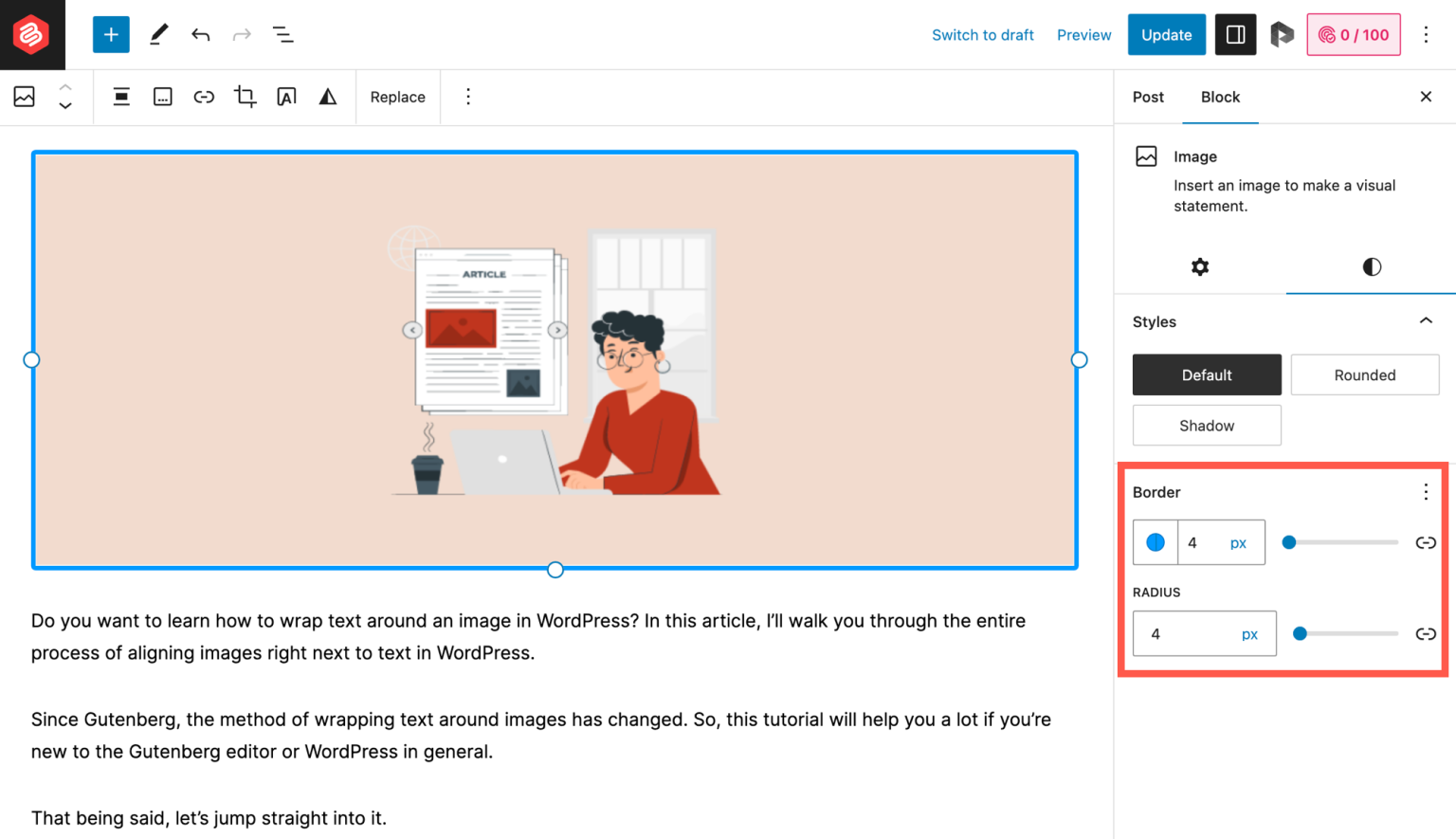
Task: Select the Rounded image style
Action: click(x=1365, y=375)
